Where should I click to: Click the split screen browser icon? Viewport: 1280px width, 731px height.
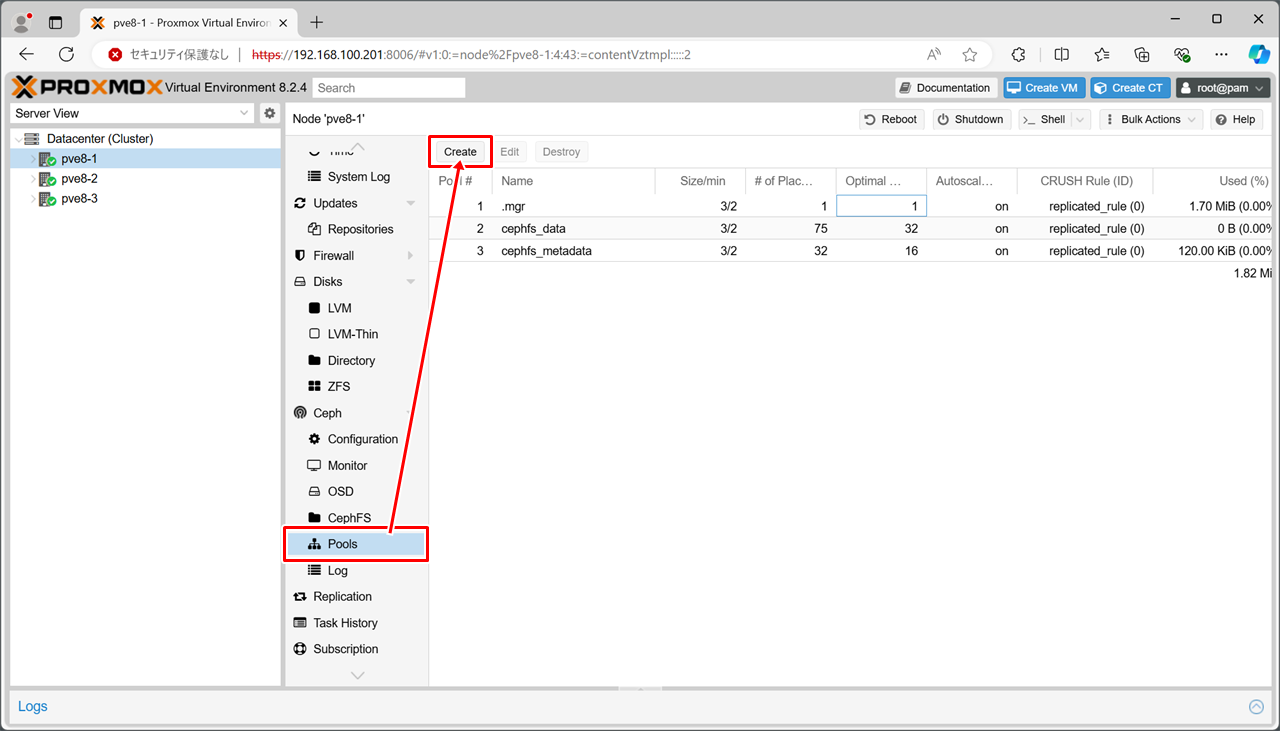click(x=1062, y=55)
